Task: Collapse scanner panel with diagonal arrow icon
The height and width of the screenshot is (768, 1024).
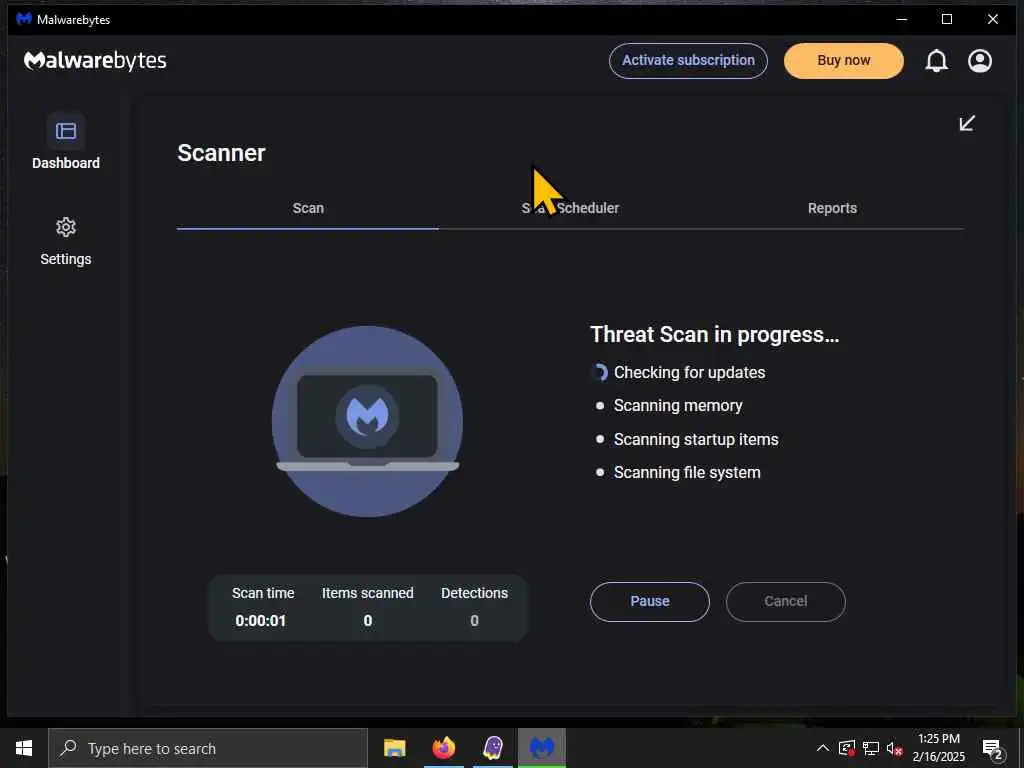Action: (x=967, y=123)
